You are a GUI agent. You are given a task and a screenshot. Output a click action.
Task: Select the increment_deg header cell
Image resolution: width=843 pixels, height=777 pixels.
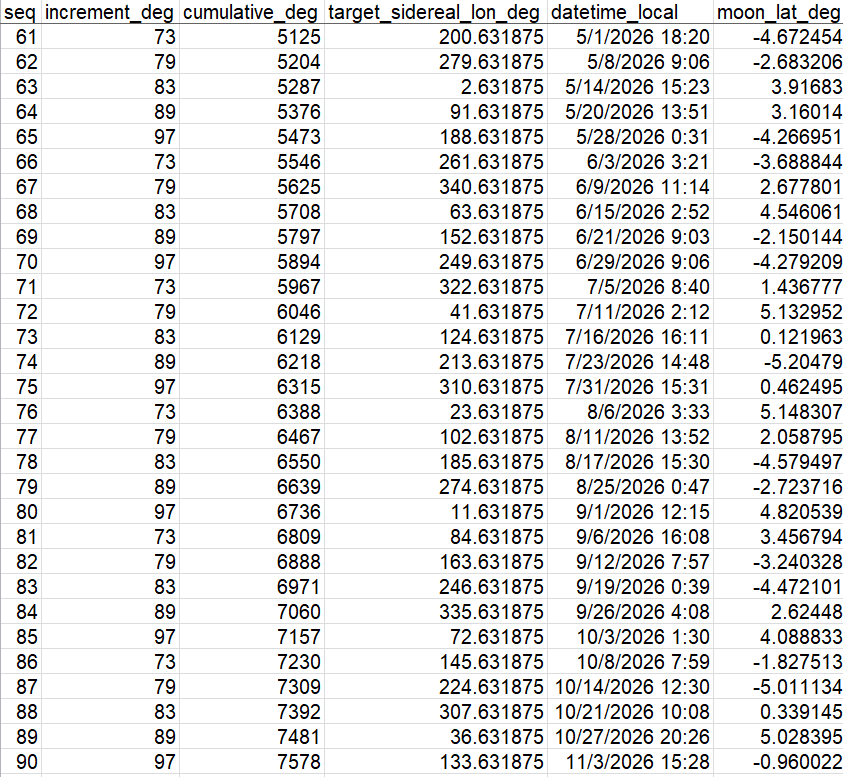(x=110, y=12)
